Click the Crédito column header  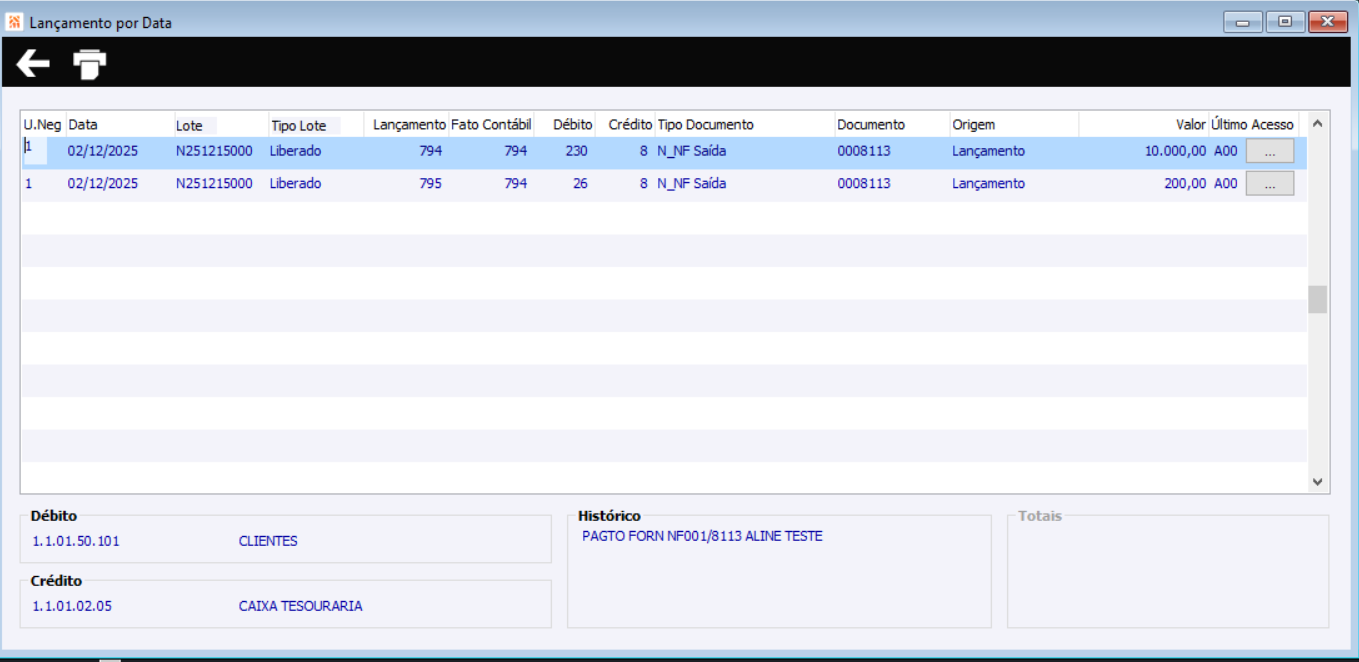tap(630, 125)
